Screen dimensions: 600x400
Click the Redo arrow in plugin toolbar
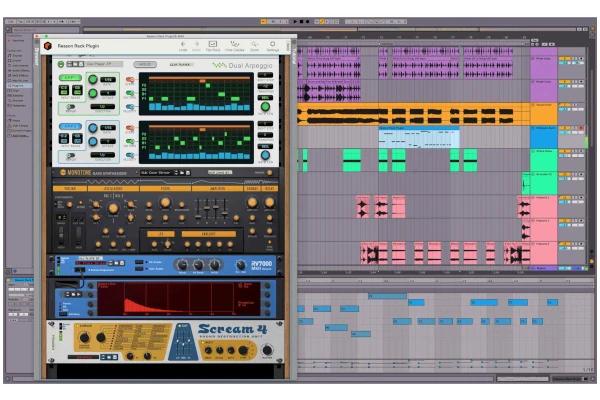pos(197,44)
